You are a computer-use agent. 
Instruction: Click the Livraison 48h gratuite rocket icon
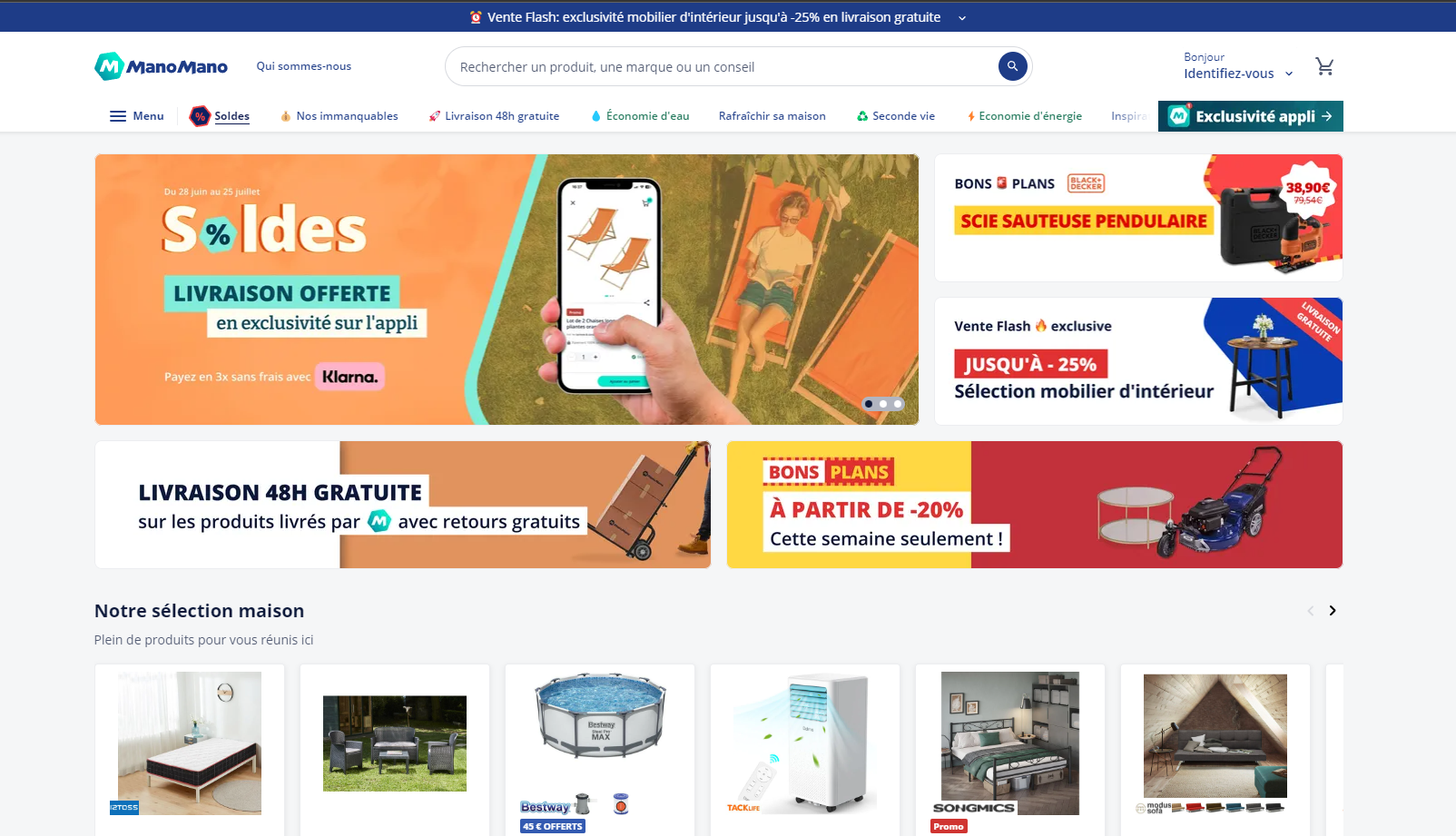point(435,116)
